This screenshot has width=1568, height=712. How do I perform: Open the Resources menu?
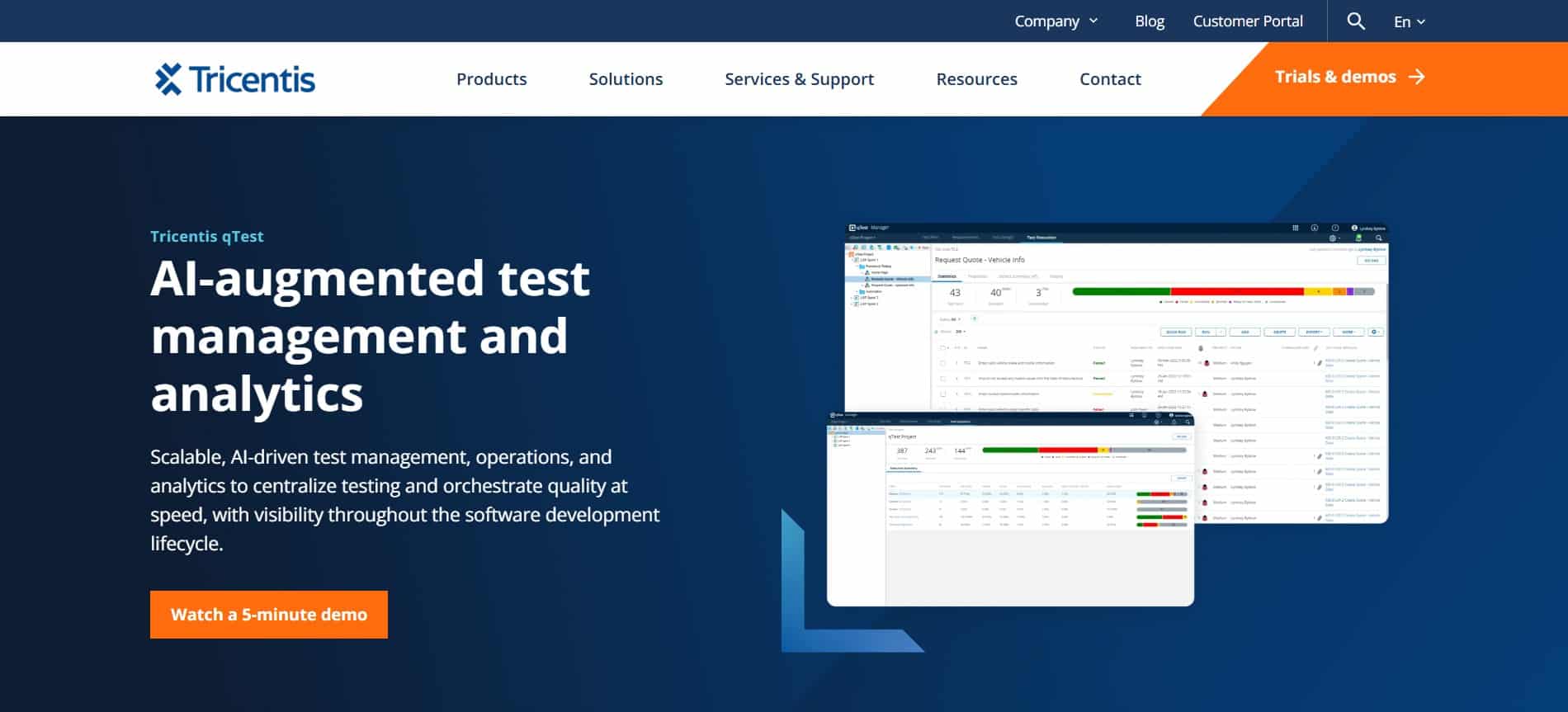coord(976,79)
